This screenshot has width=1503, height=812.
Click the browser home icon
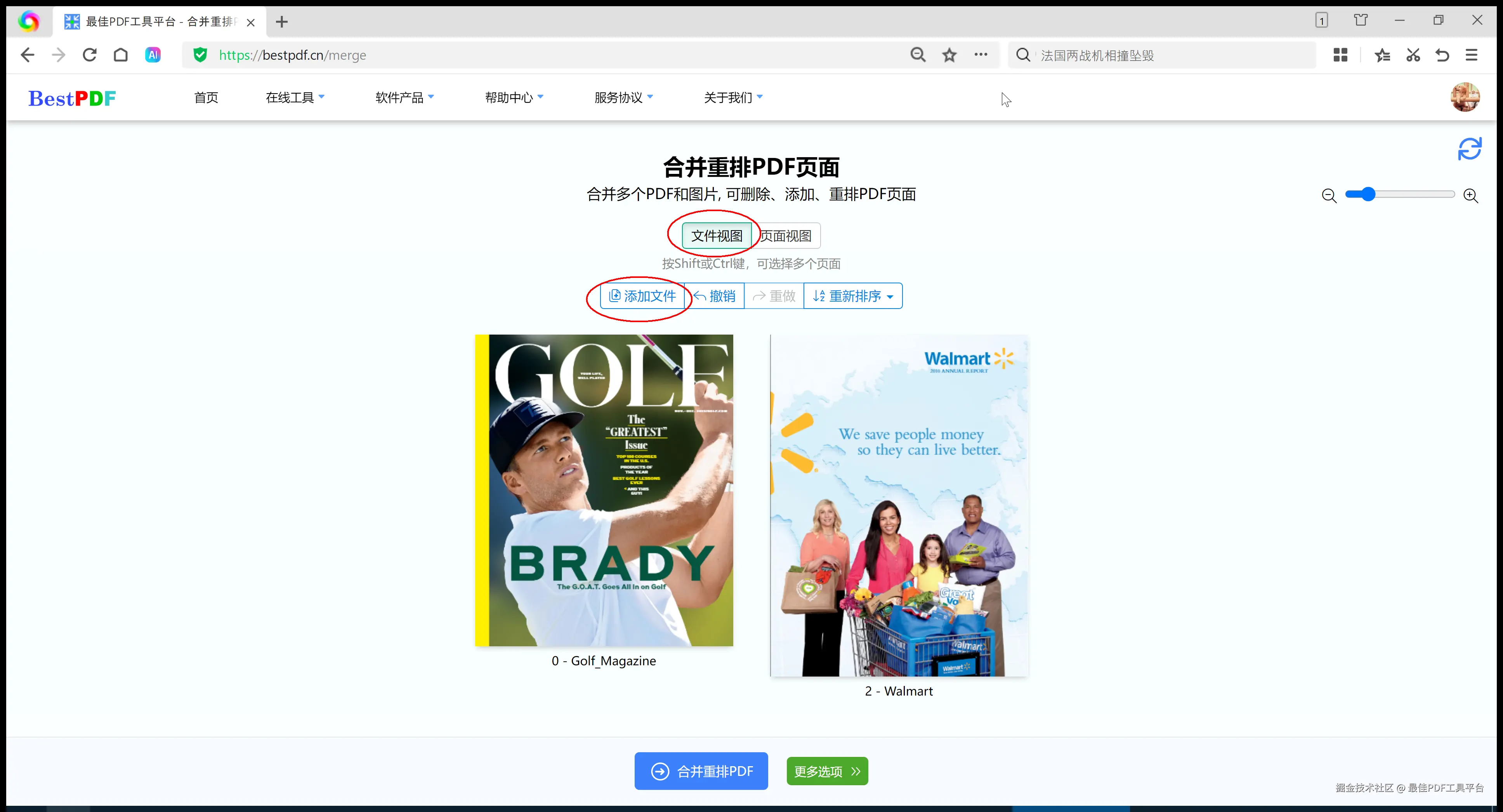(121, 56)
